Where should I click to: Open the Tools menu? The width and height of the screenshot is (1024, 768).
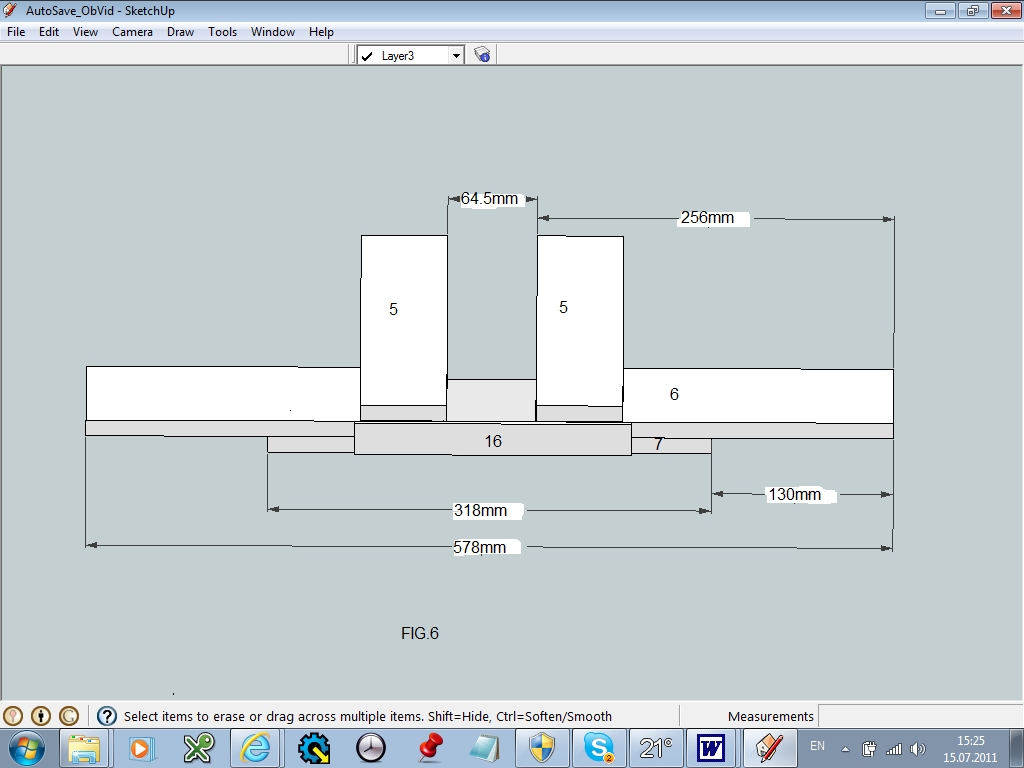point(223,31)
